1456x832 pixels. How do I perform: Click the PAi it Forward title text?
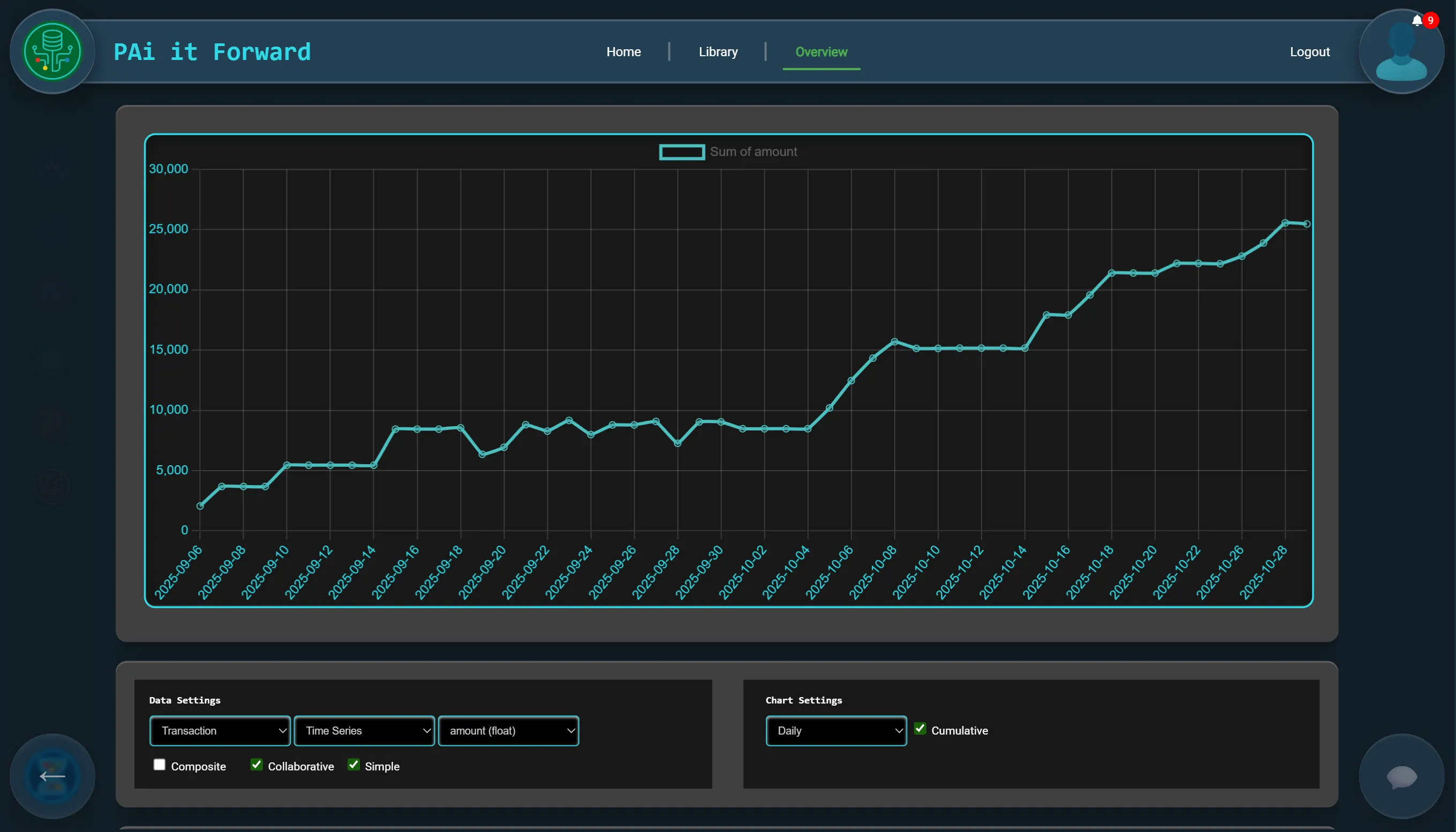point(212,52)
